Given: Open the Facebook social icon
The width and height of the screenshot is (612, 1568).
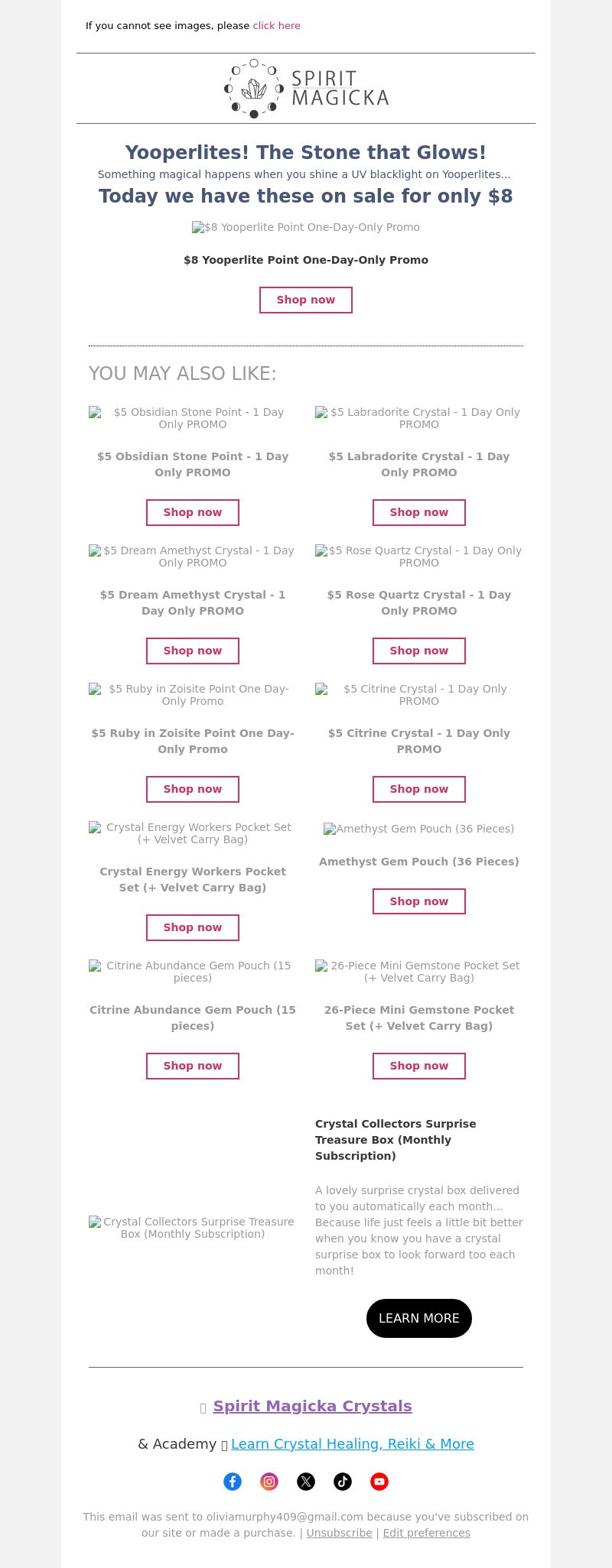Looking at the screenshot, I should [233, 1482].
